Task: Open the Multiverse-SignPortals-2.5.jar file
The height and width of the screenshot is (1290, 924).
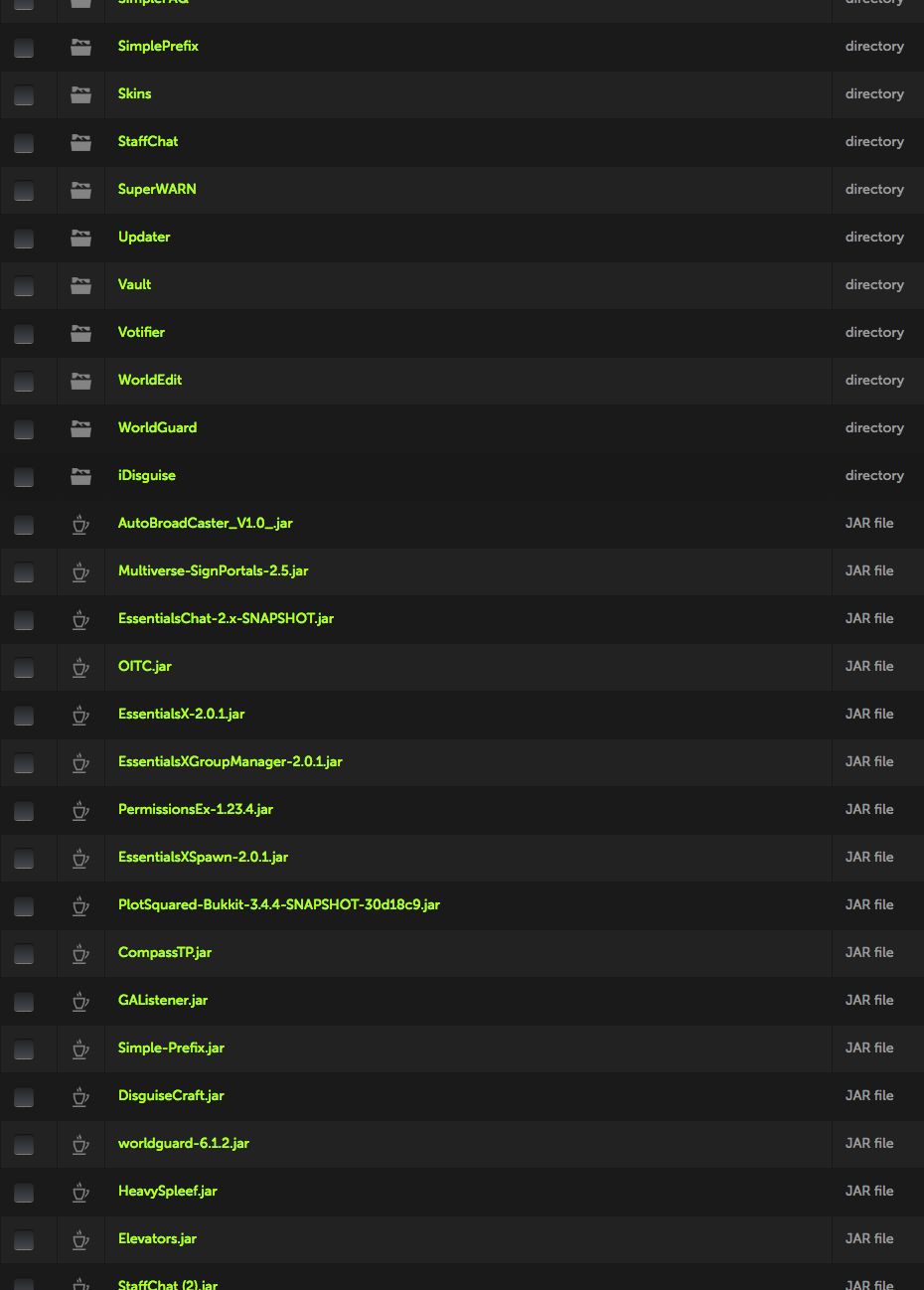Action: pyautogui.click(x=213, y=570)
